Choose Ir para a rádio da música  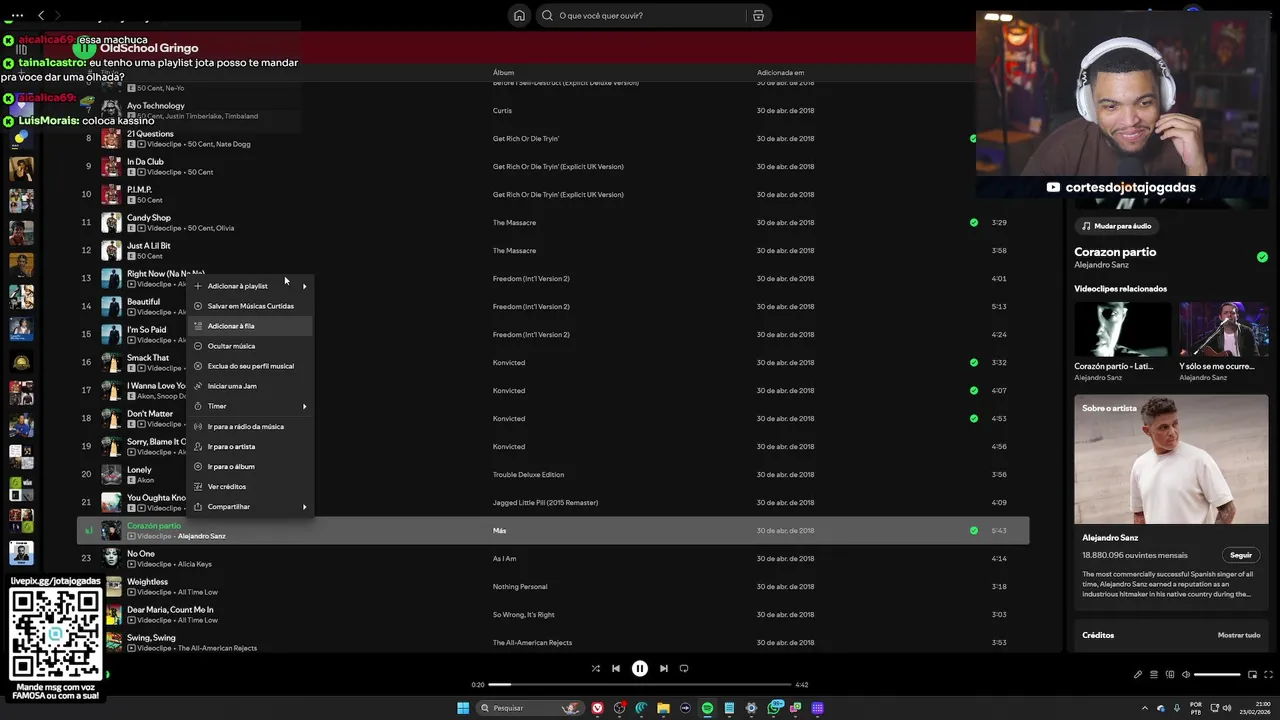pyautogui.click(x=250, y=426)
